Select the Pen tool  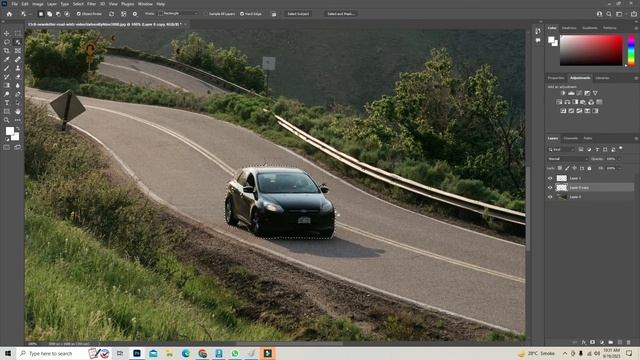pyautogui.click(x=18, y=94)
